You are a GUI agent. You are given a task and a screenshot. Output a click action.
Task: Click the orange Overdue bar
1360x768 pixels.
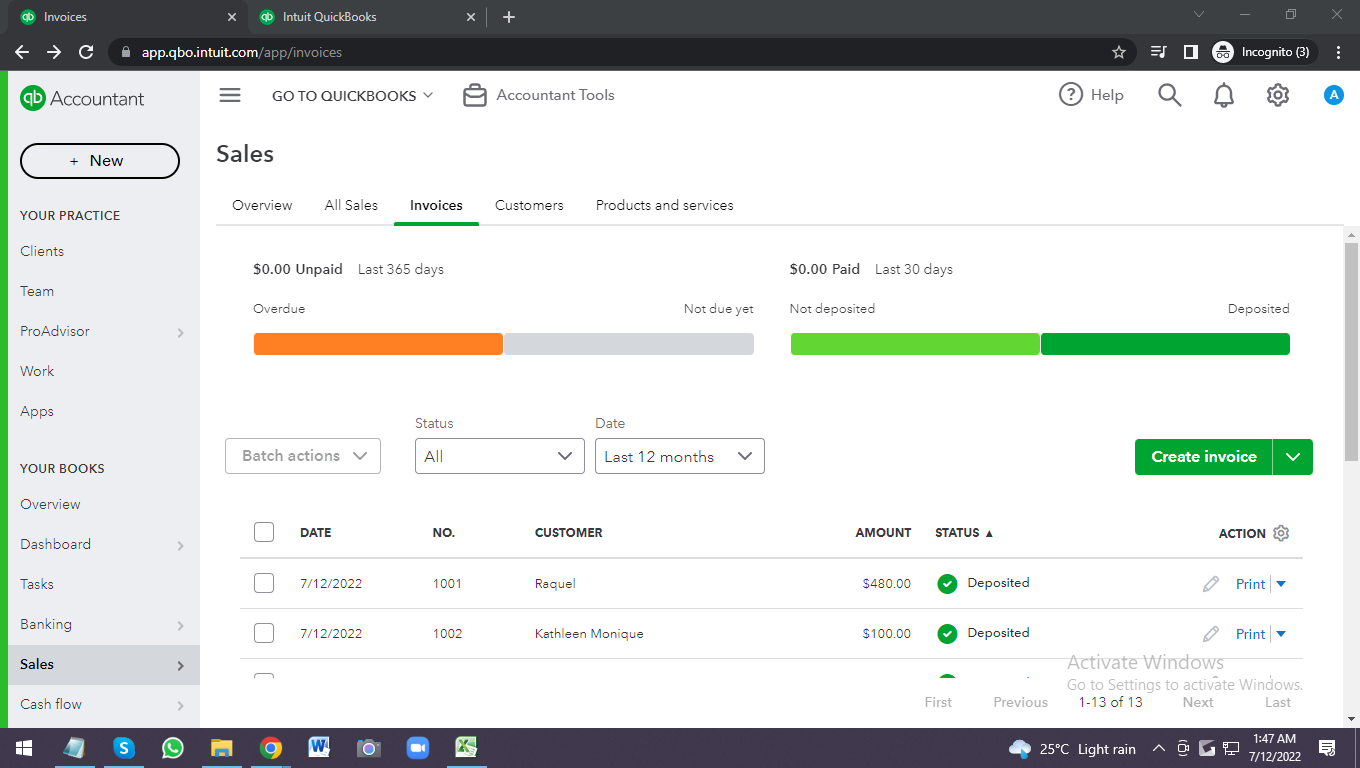(x=378, y=344)
